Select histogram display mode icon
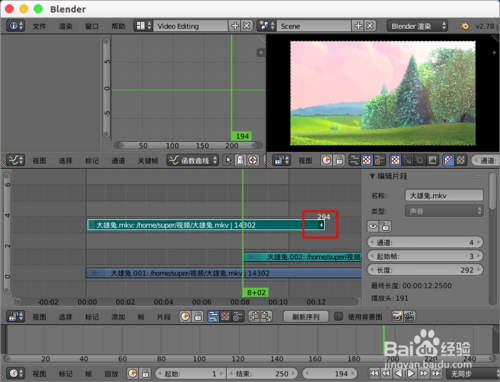The image size is (500, 382). pyautogui.click(x=432, y=160)
